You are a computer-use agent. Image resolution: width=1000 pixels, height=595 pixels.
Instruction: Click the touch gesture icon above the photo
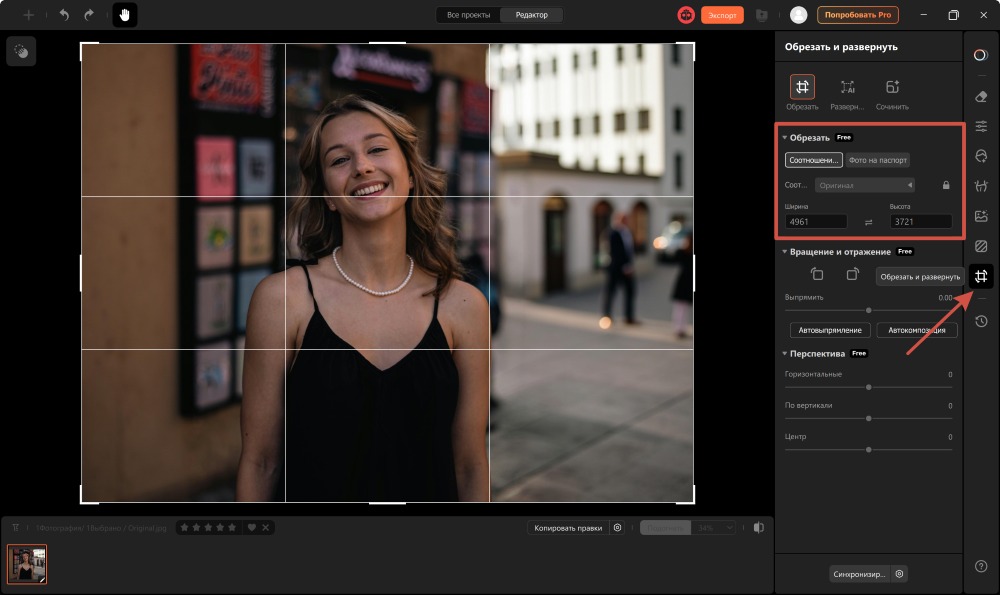click(21, 51)
